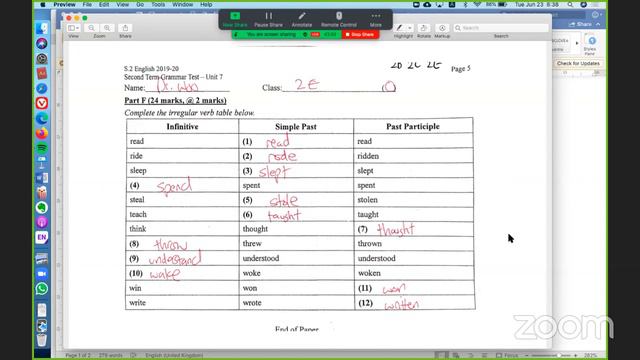Click the battery status indicator

pos(502,4)
